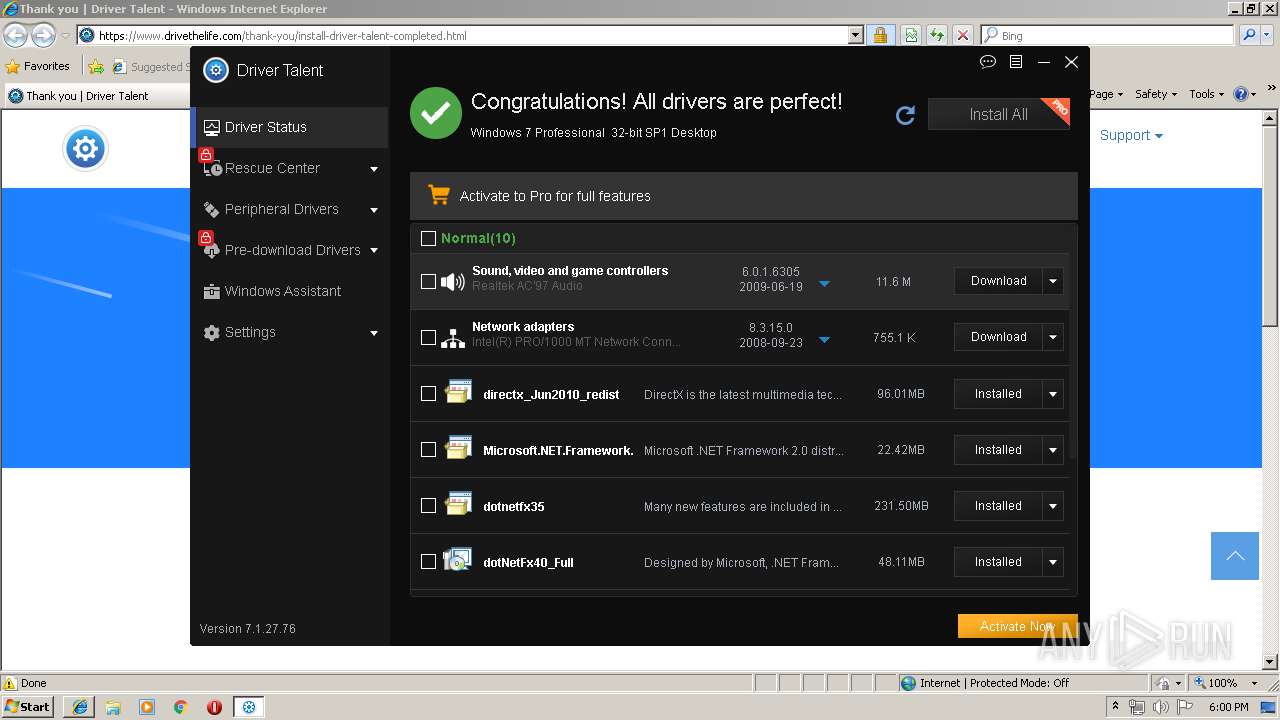The height and width of the screenshot is (720, 1280).
Task: Click the shopping cart activate icon
Action: click(x=438, y=195)
